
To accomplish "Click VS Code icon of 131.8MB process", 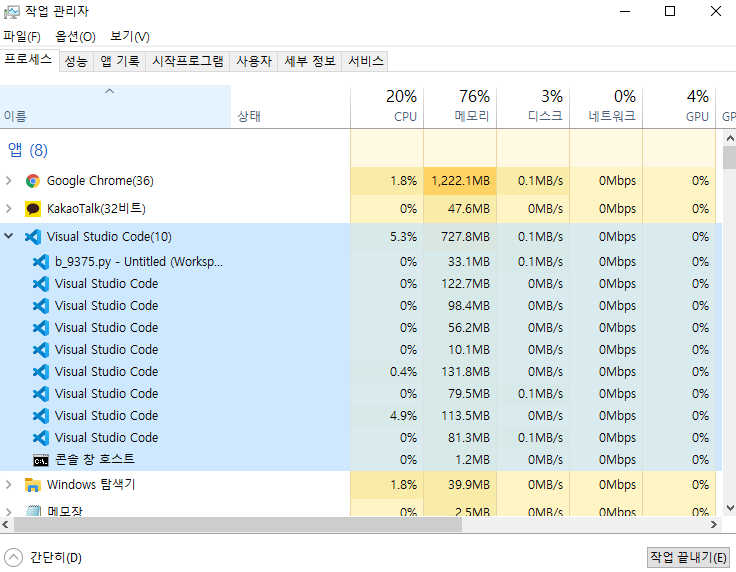I will click(41, 372).
